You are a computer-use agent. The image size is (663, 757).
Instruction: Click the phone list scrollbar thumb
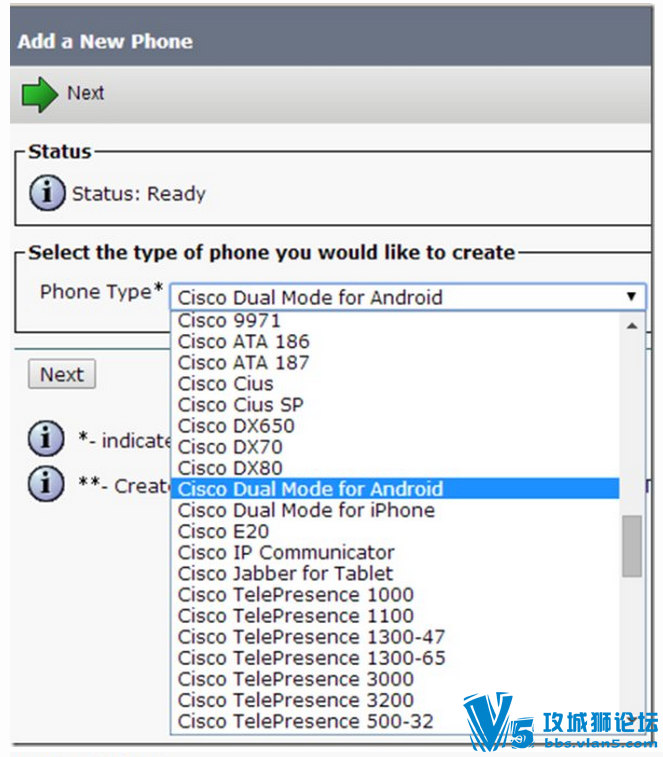point(632,546)
